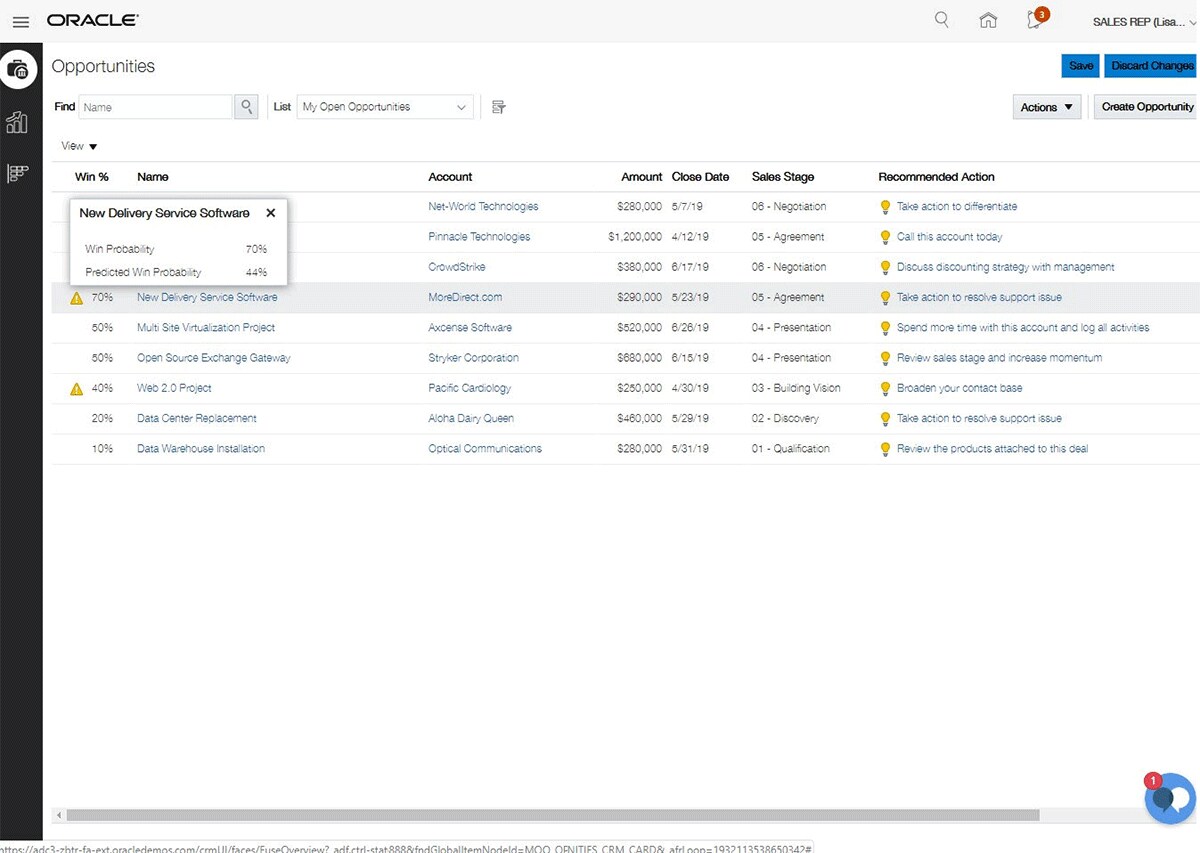This screenshot has height=853, width=1200.
Task: Open the chat bubble assistant icon
Action: point(1168,798)
